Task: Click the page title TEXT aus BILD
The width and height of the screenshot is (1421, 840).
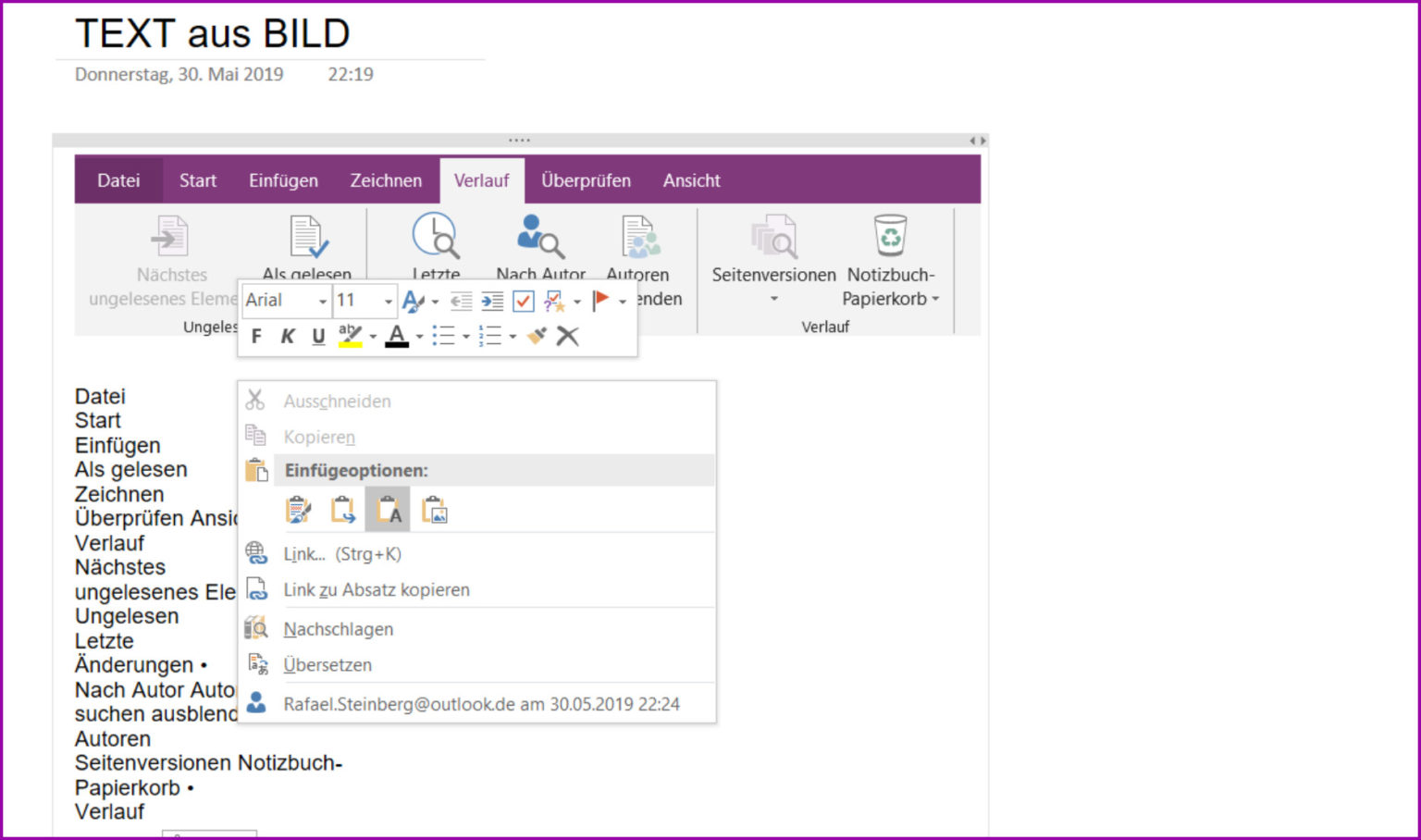Action: coord(213,34)
